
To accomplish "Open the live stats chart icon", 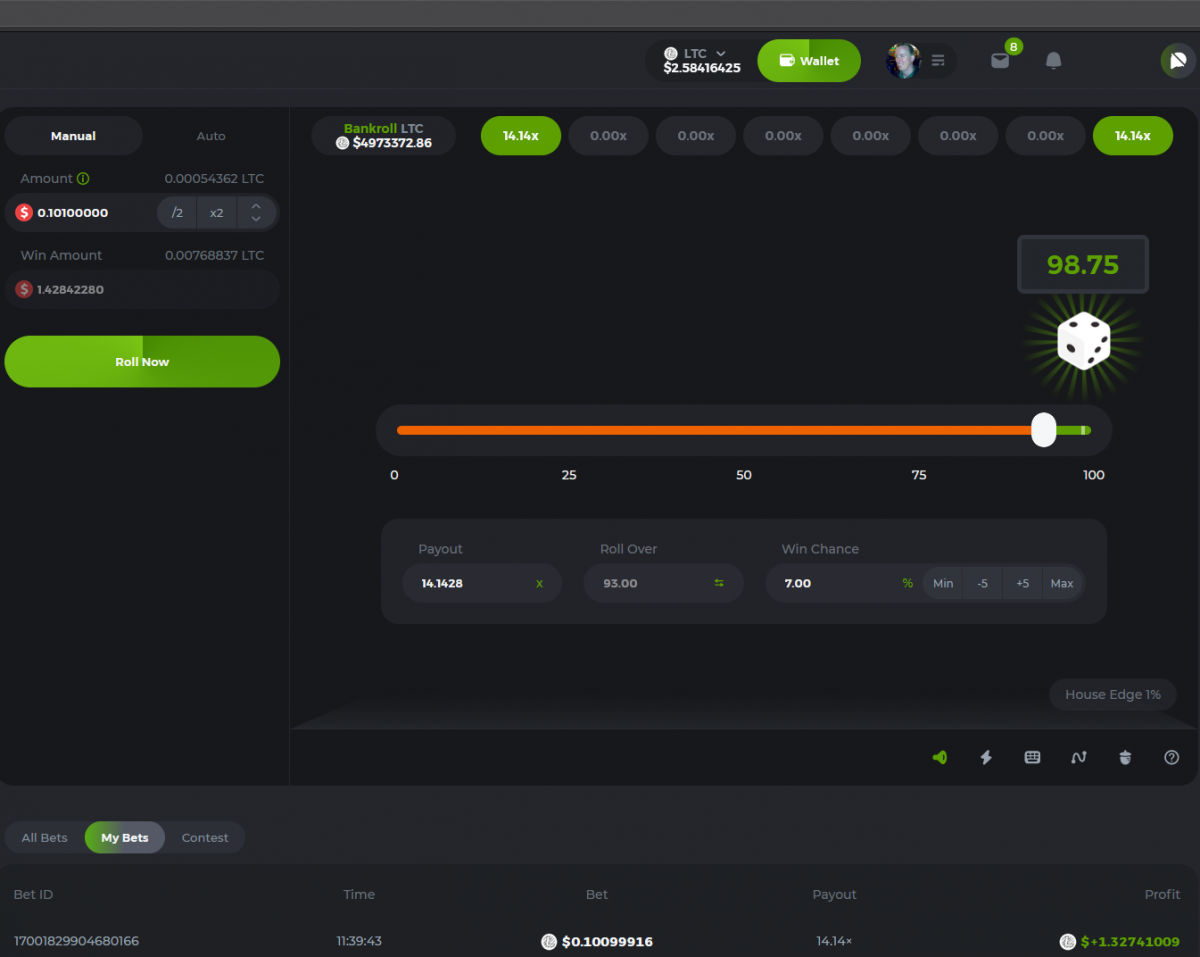I will point(1078,758).
